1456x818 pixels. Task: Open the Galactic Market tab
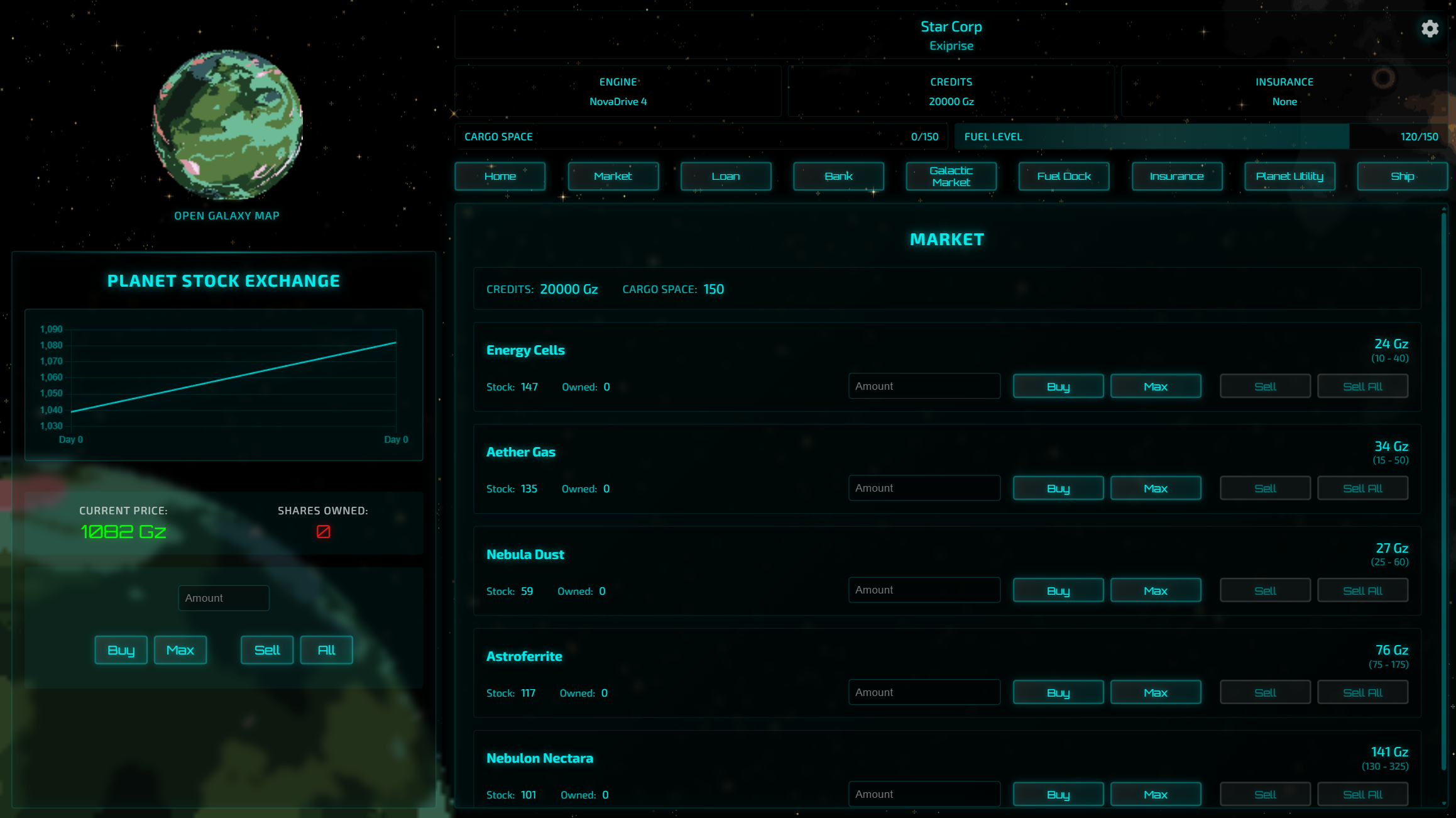click(x=951, y=176)
